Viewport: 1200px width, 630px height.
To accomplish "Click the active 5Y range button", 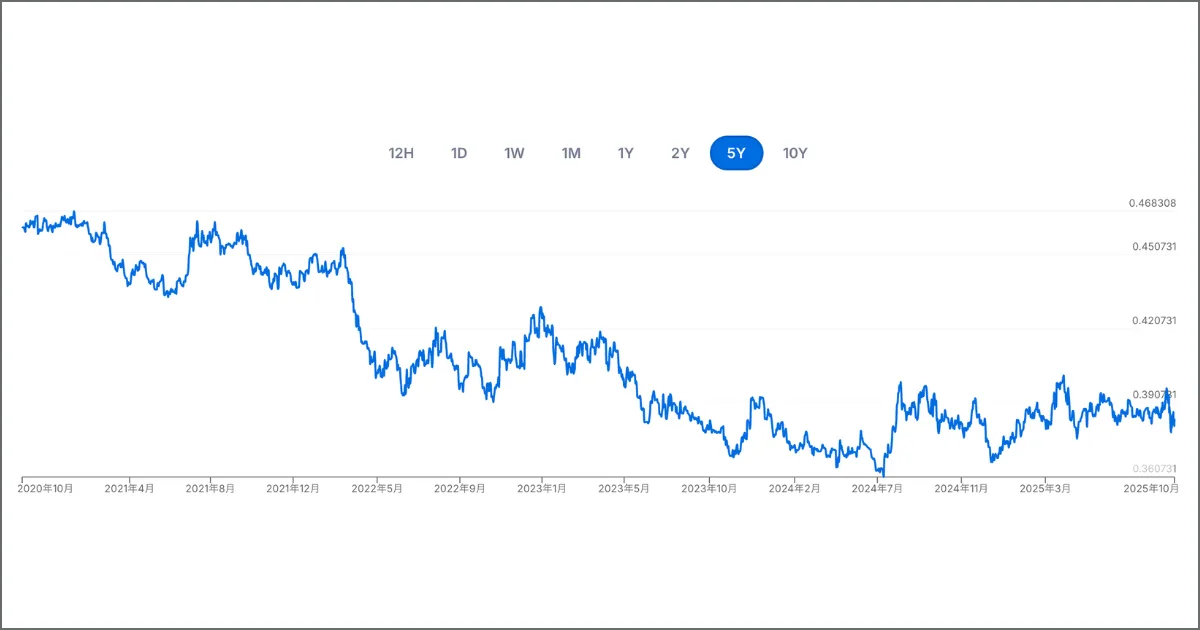I will pos(736,153).
